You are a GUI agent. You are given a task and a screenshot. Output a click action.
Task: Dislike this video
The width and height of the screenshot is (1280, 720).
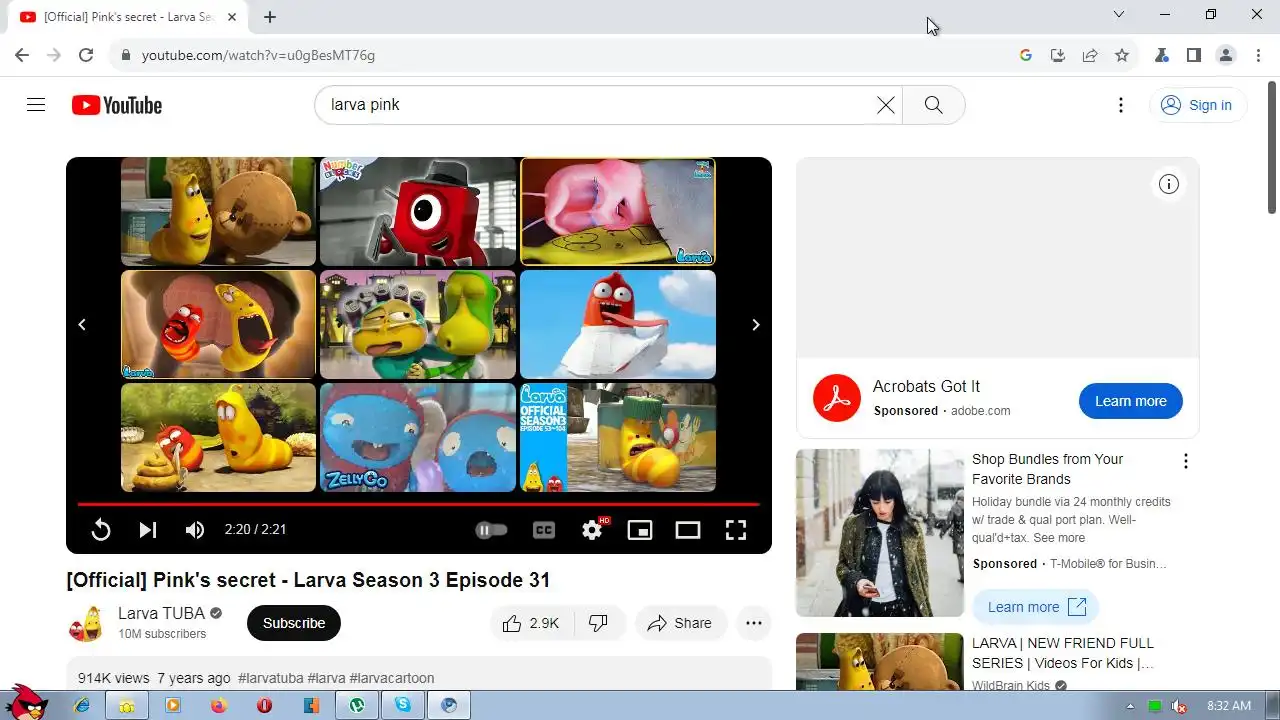[x=599, y=623]
